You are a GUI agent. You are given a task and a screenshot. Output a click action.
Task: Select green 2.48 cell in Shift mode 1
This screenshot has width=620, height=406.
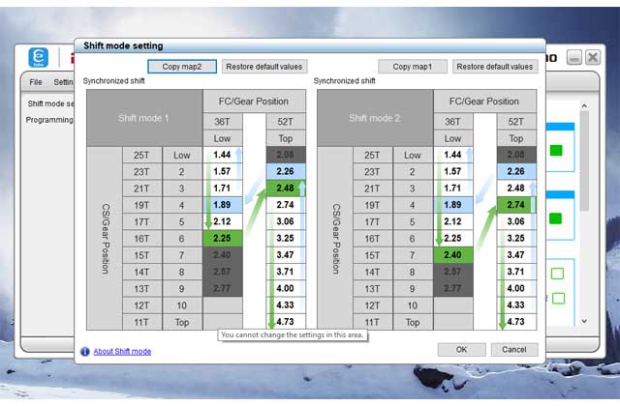point(285,188)
